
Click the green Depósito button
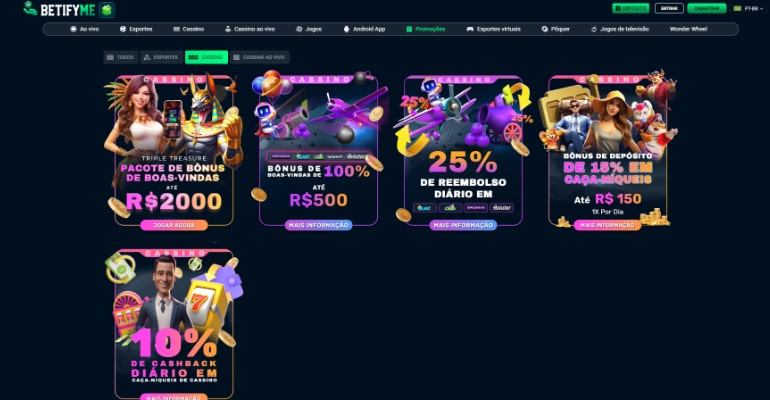click(631, 8)
